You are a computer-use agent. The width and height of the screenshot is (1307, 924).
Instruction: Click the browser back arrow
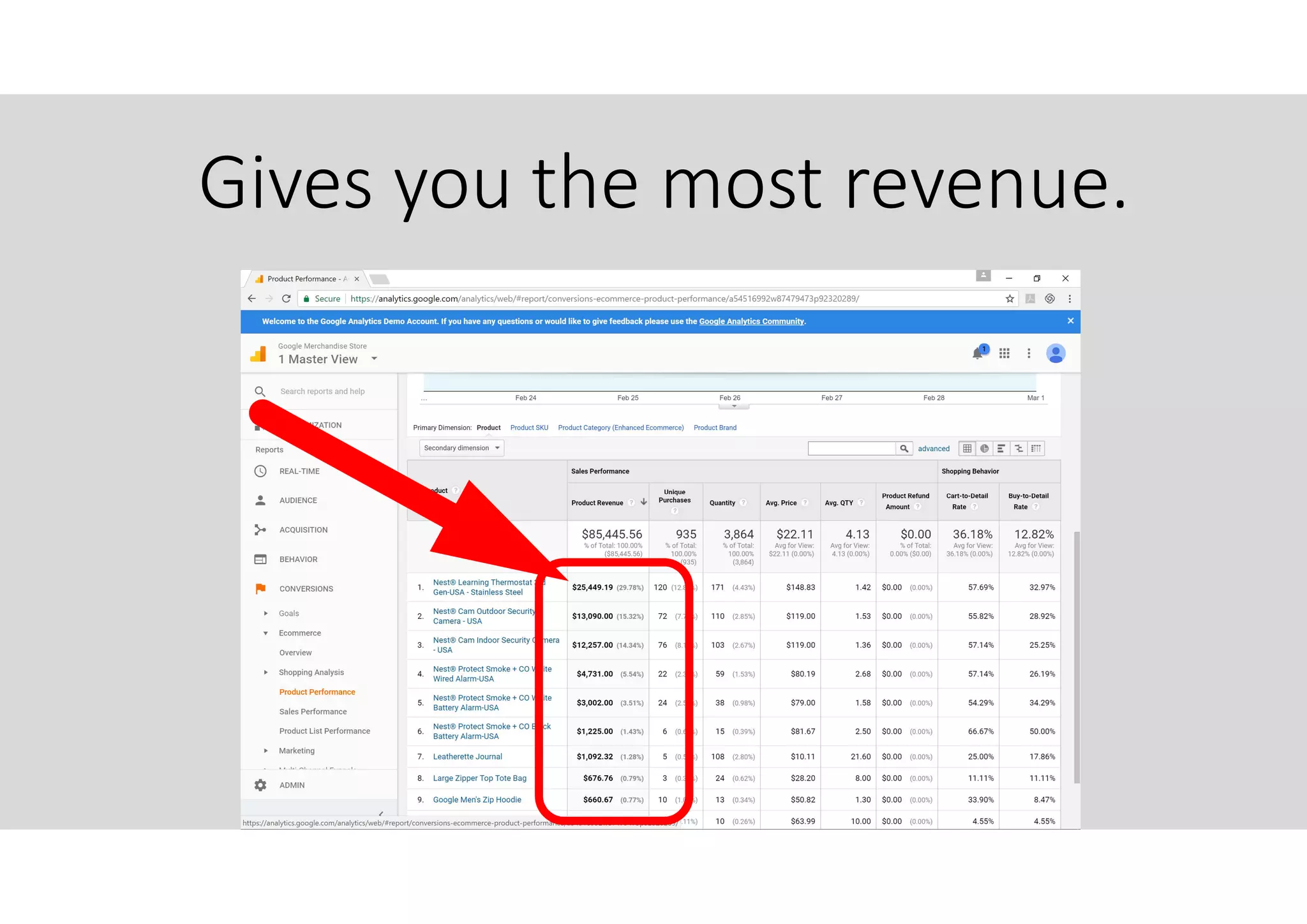(251, 299)
